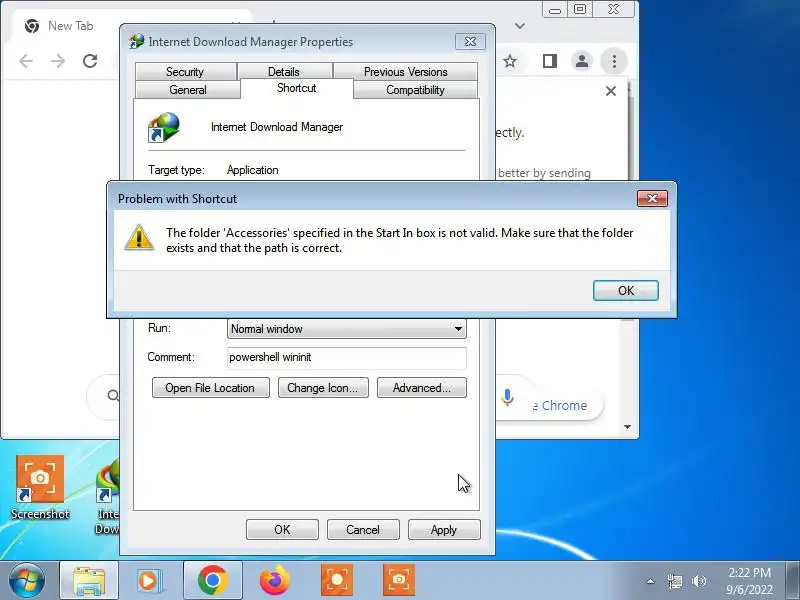Reload the Chrome page

tap(90, 61)
